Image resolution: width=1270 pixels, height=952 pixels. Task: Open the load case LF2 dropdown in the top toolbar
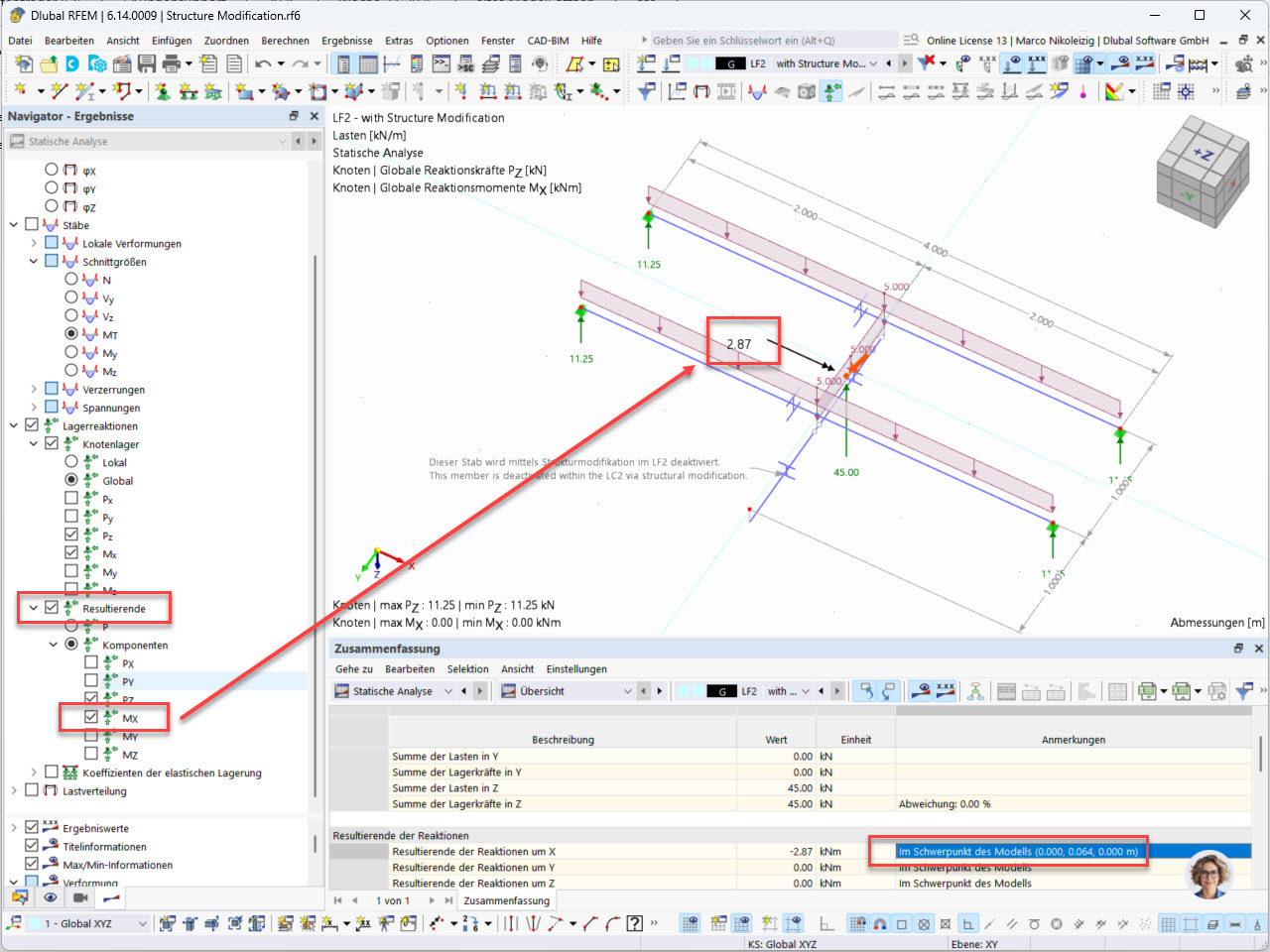click(873, 63)
